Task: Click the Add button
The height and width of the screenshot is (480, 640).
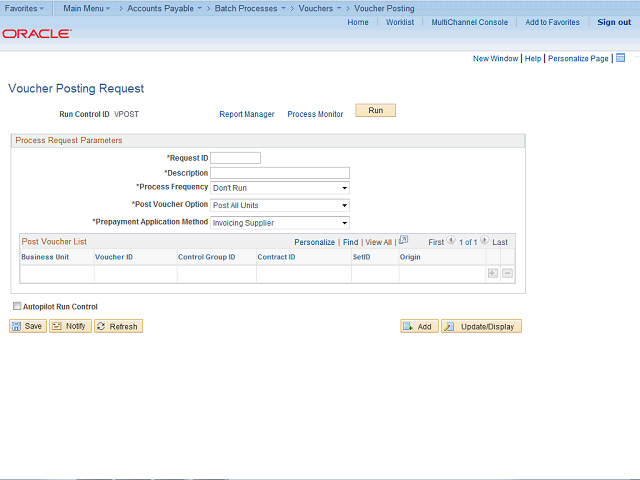Action: 419,326
